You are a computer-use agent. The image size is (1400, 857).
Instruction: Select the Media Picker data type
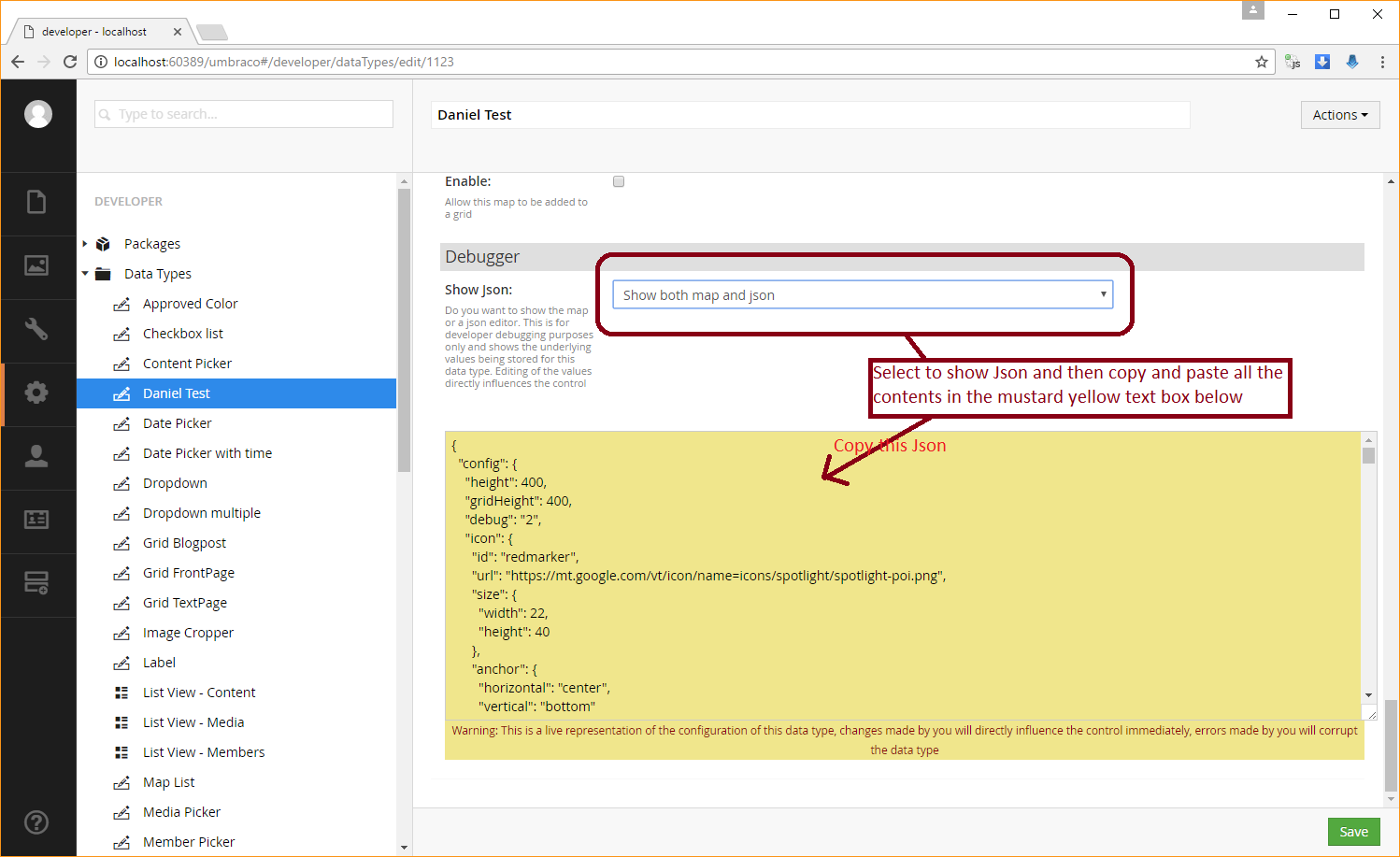(x=181, y=812)
